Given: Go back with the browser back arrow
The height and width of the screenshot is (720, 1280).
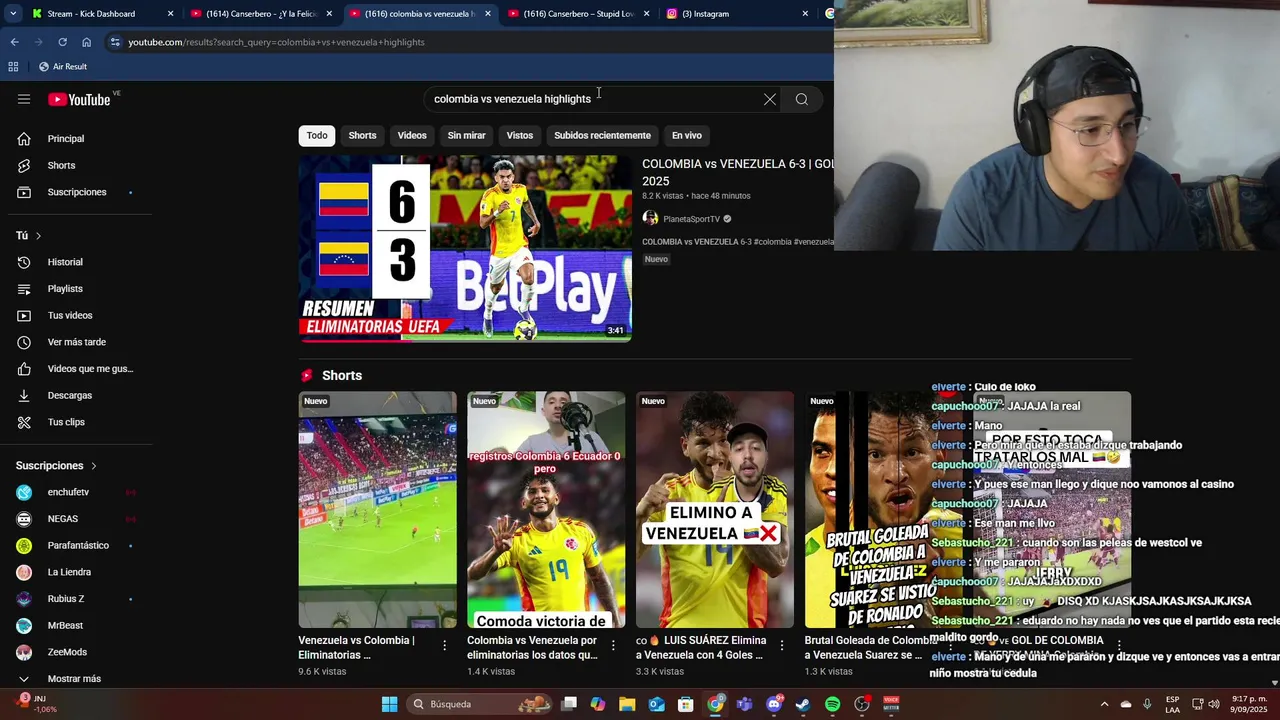Looking at the screenshot, I should [x=14, y=42].
